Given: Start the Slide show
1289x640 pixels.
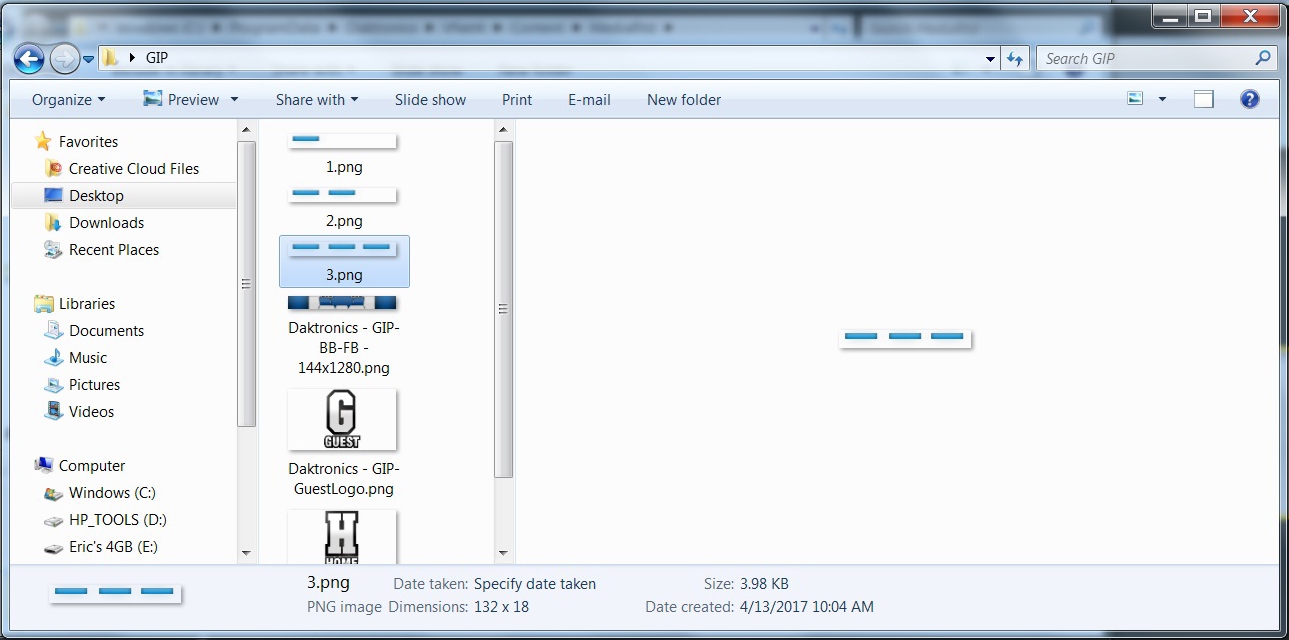Looking at the screenshot, I should 430,100.
